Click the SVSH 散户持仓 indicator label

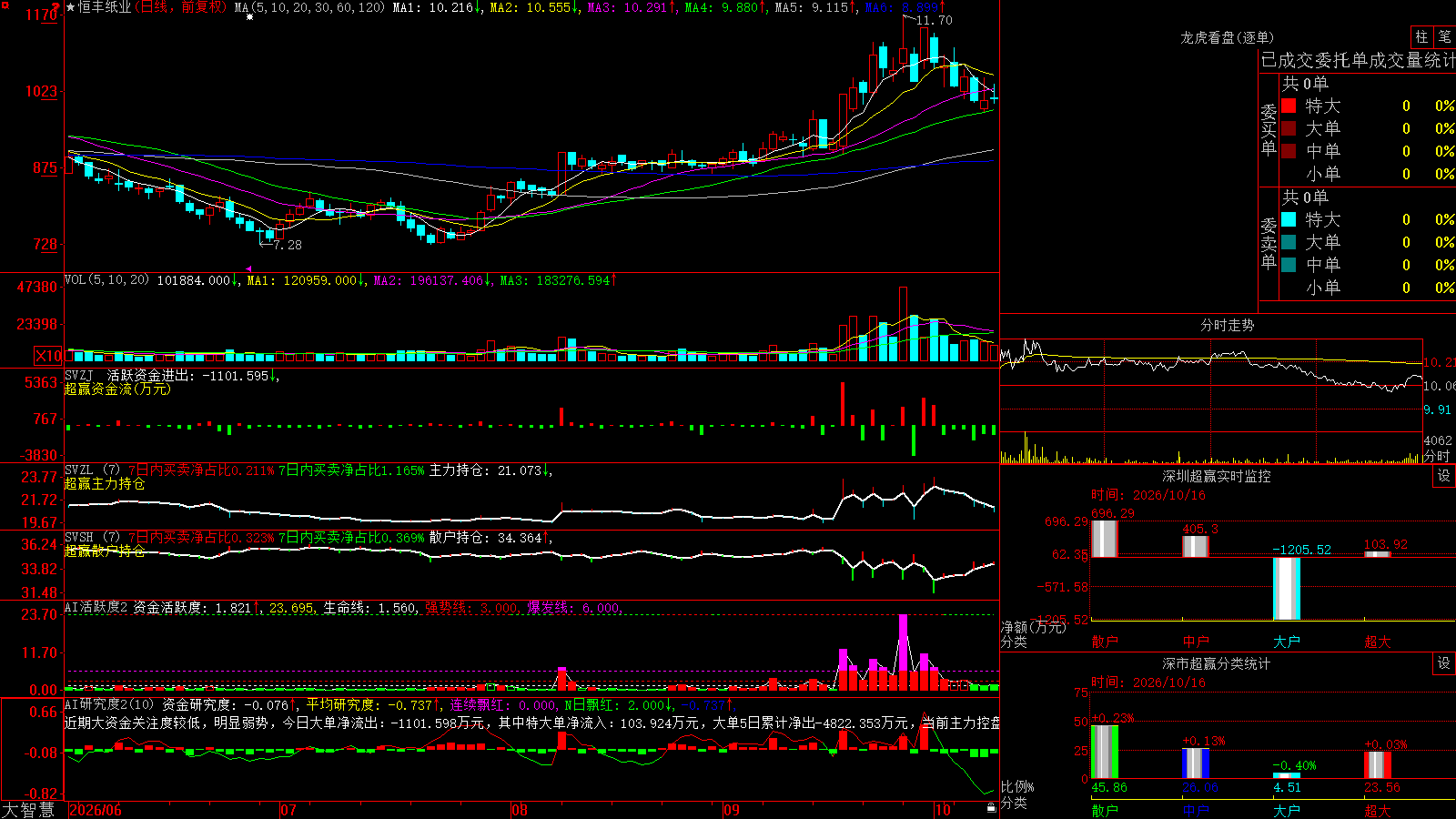[93, 537]
